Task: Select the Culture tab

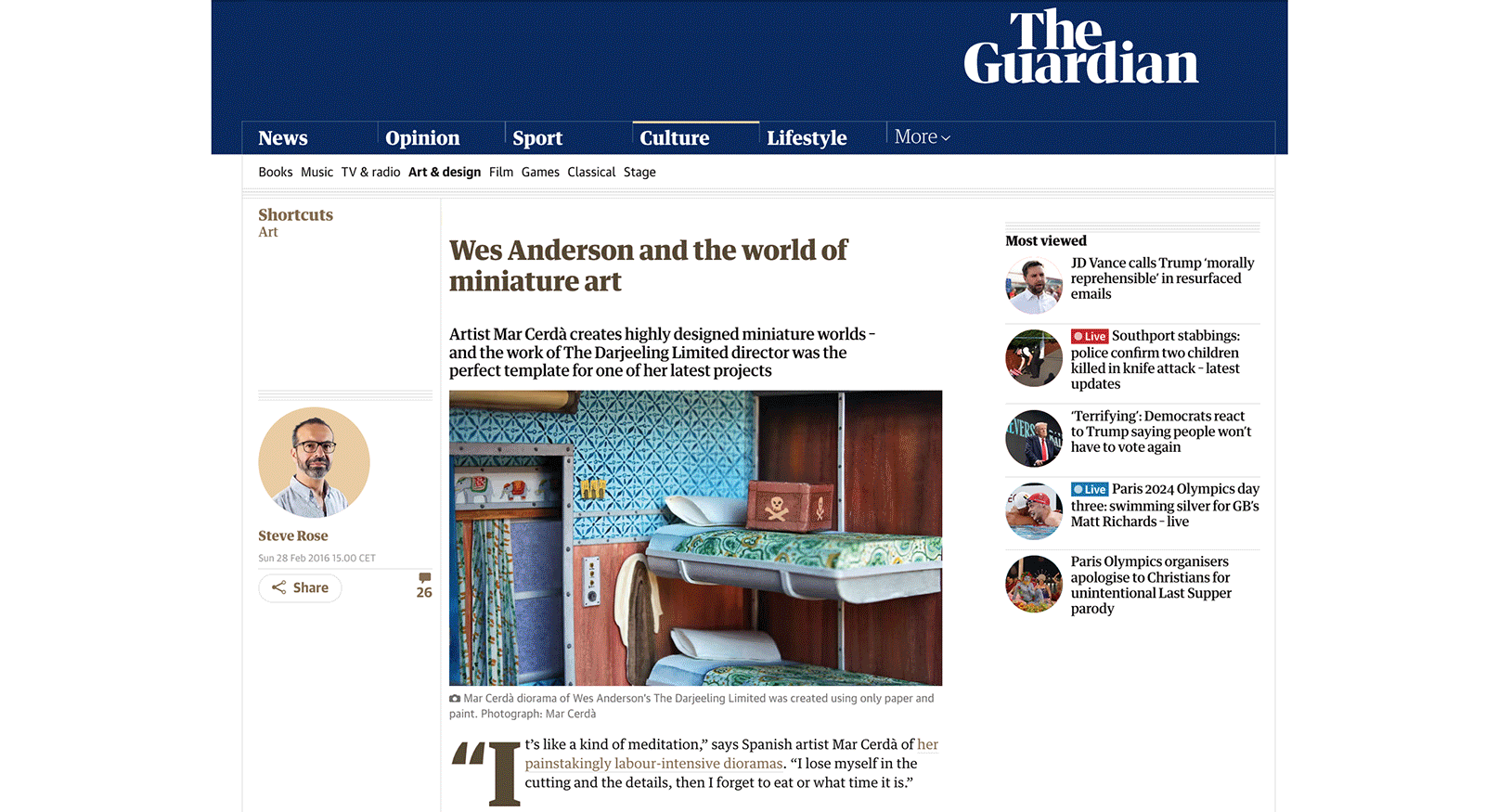Action: (675, 138)
